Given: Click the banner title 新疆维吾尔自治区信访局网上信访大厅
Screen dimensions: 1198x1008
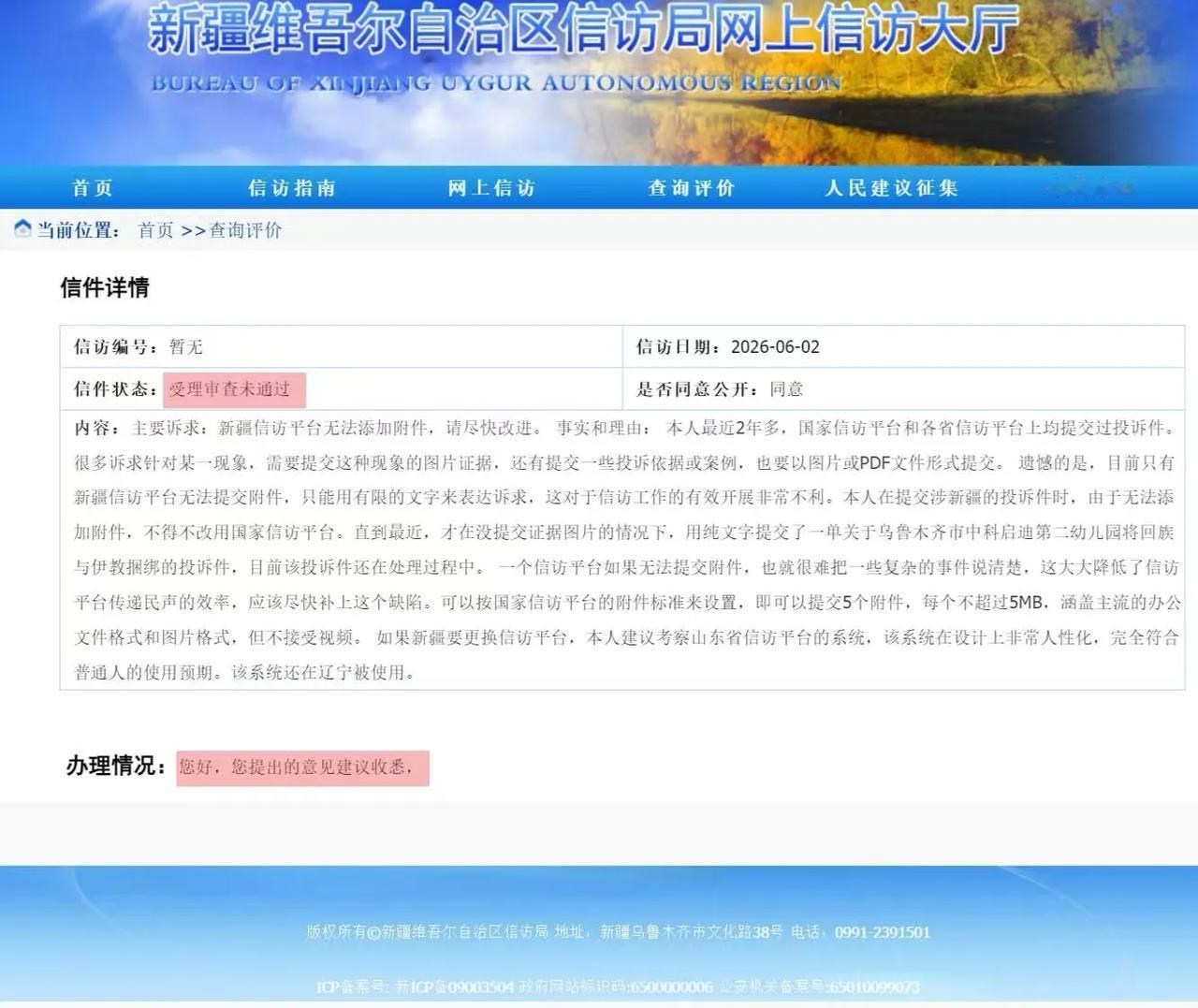Looking at the screenshot, I should point(583,30).
